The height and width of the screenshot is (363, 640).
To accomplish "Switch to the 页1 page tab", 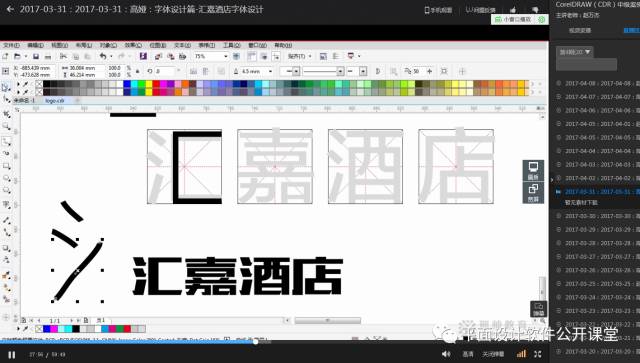I will tap(100, 321).
